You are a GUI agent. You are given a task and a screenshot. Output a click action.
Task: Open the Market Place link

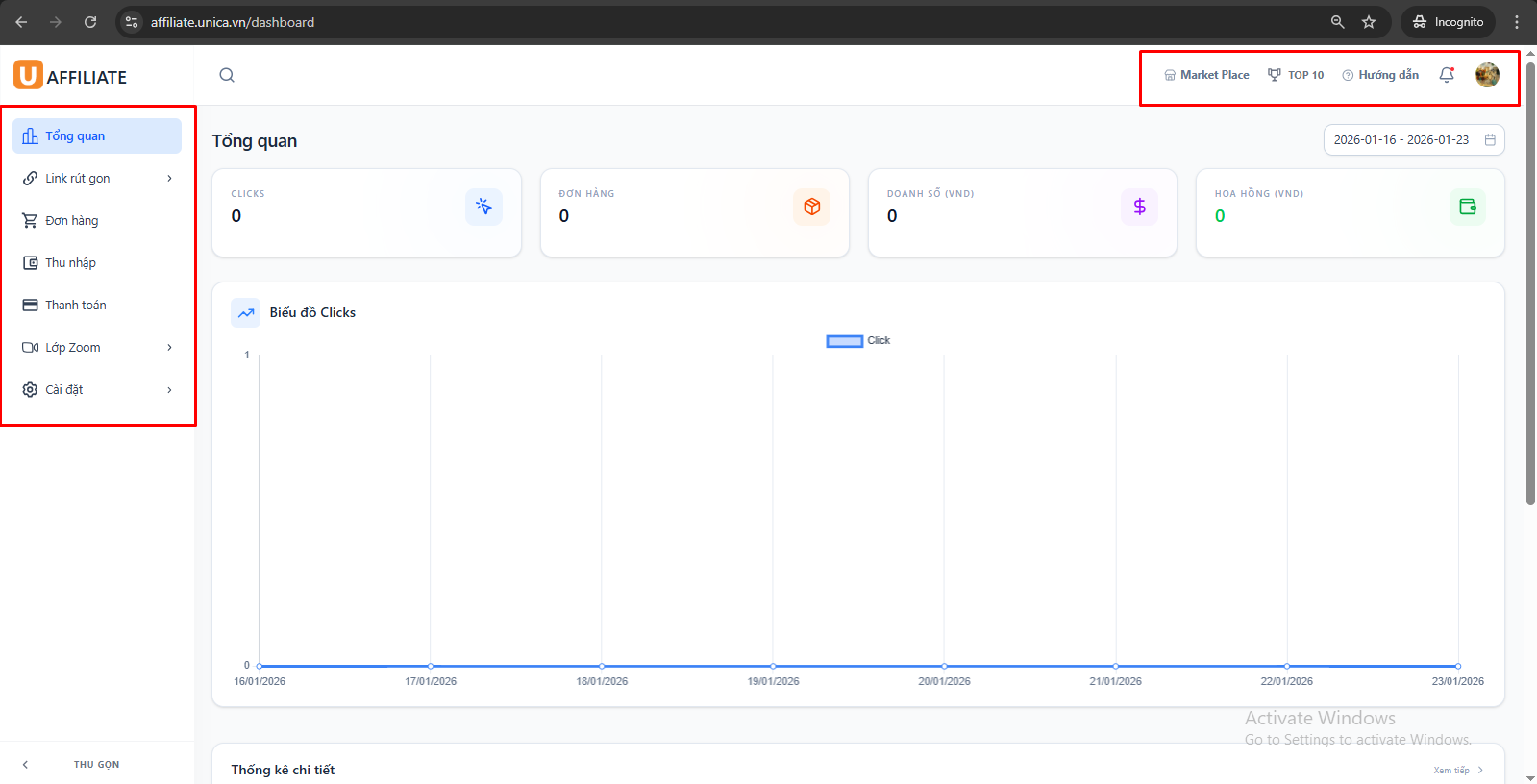point(1206,75)
